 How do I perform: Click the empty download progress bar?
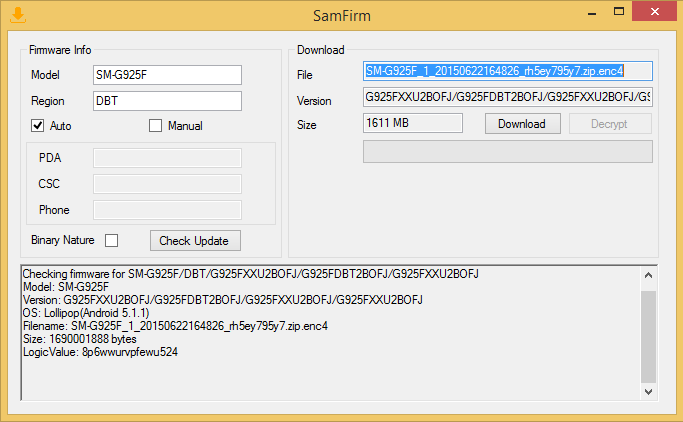pos(508,152)
